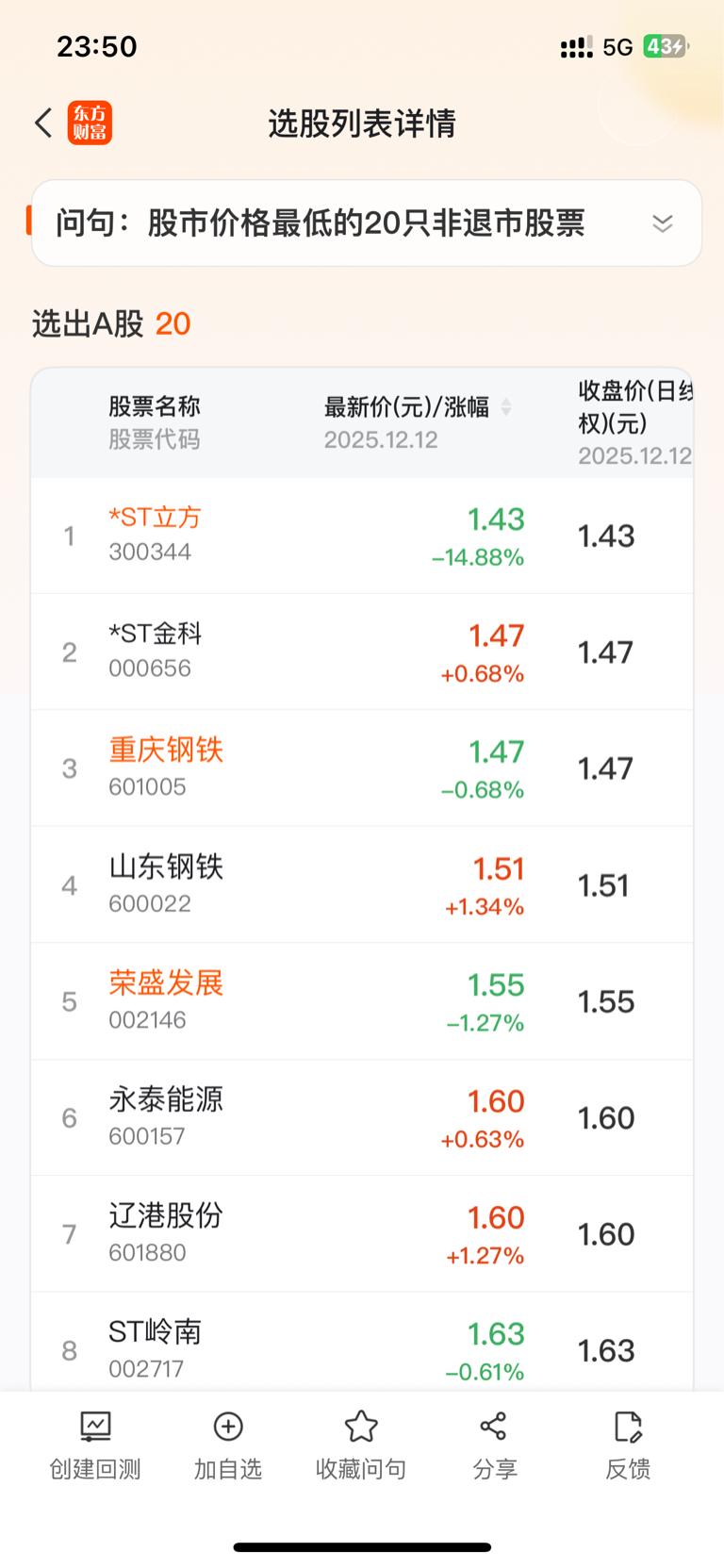Expand the 问句 query box chevron
724x1568 pixels.
(663, 223)
